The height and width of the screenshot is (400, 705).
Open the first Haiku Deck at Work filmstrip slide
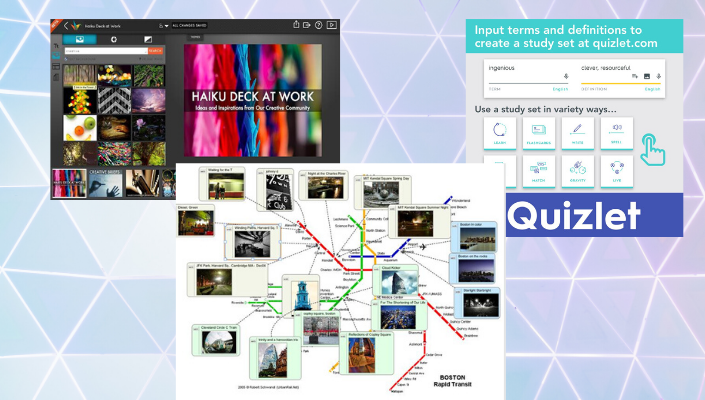[x=69, y=183]
